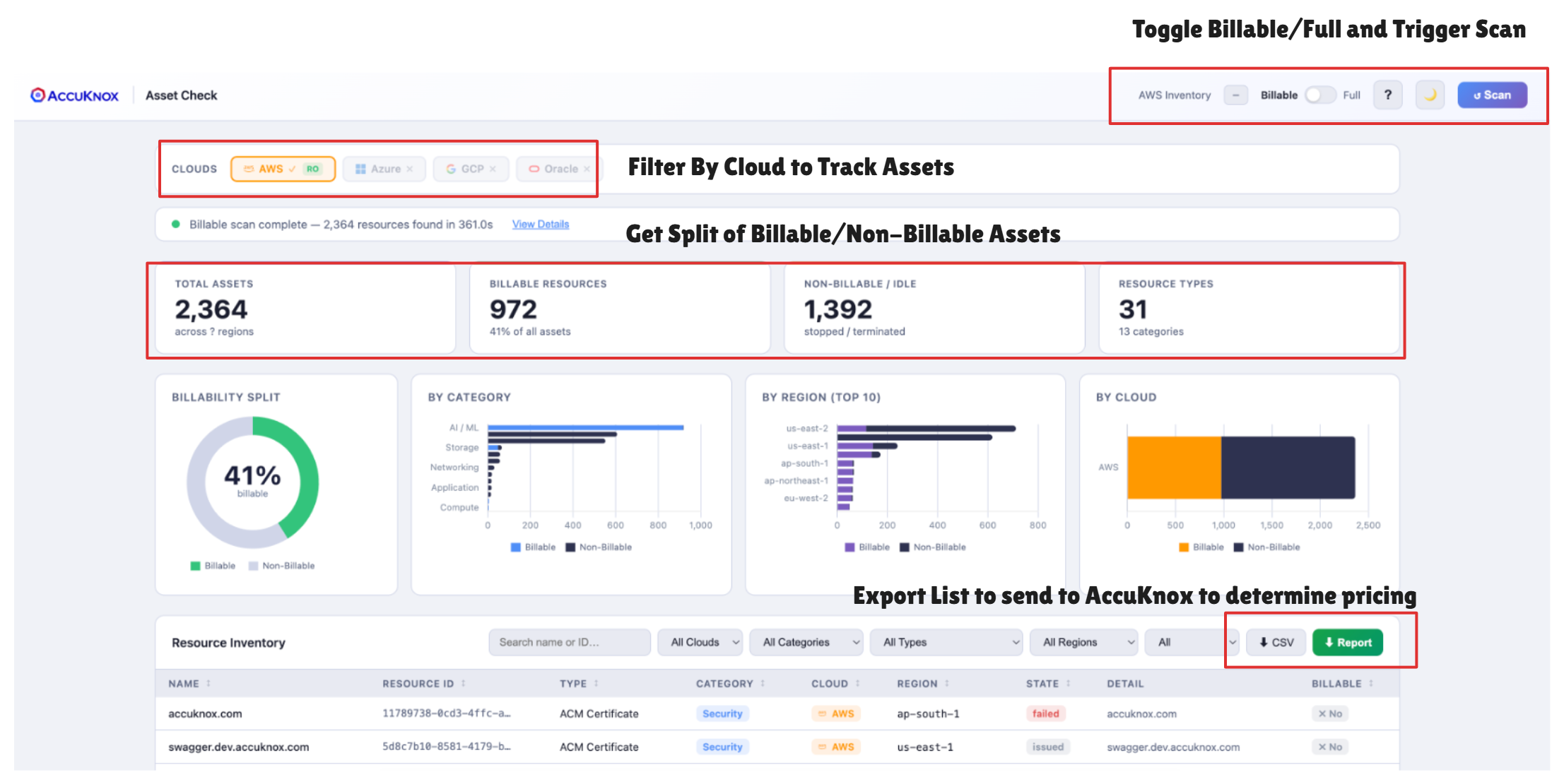Click the Search name or ID field
Viewport: 1564px width, 784px height.
(570, 642)
